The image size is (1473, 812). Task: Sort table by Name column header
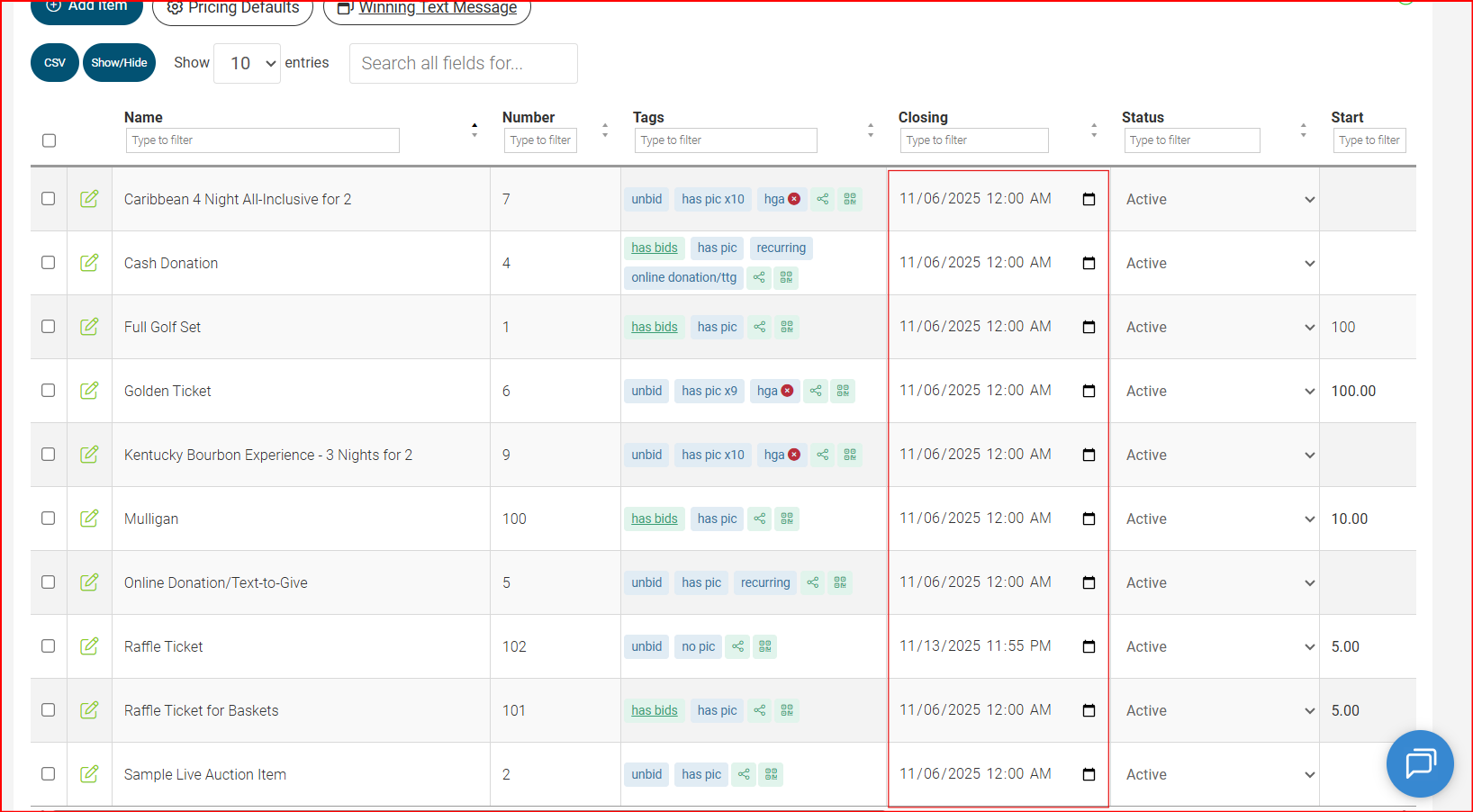click(x=144, y=117)
